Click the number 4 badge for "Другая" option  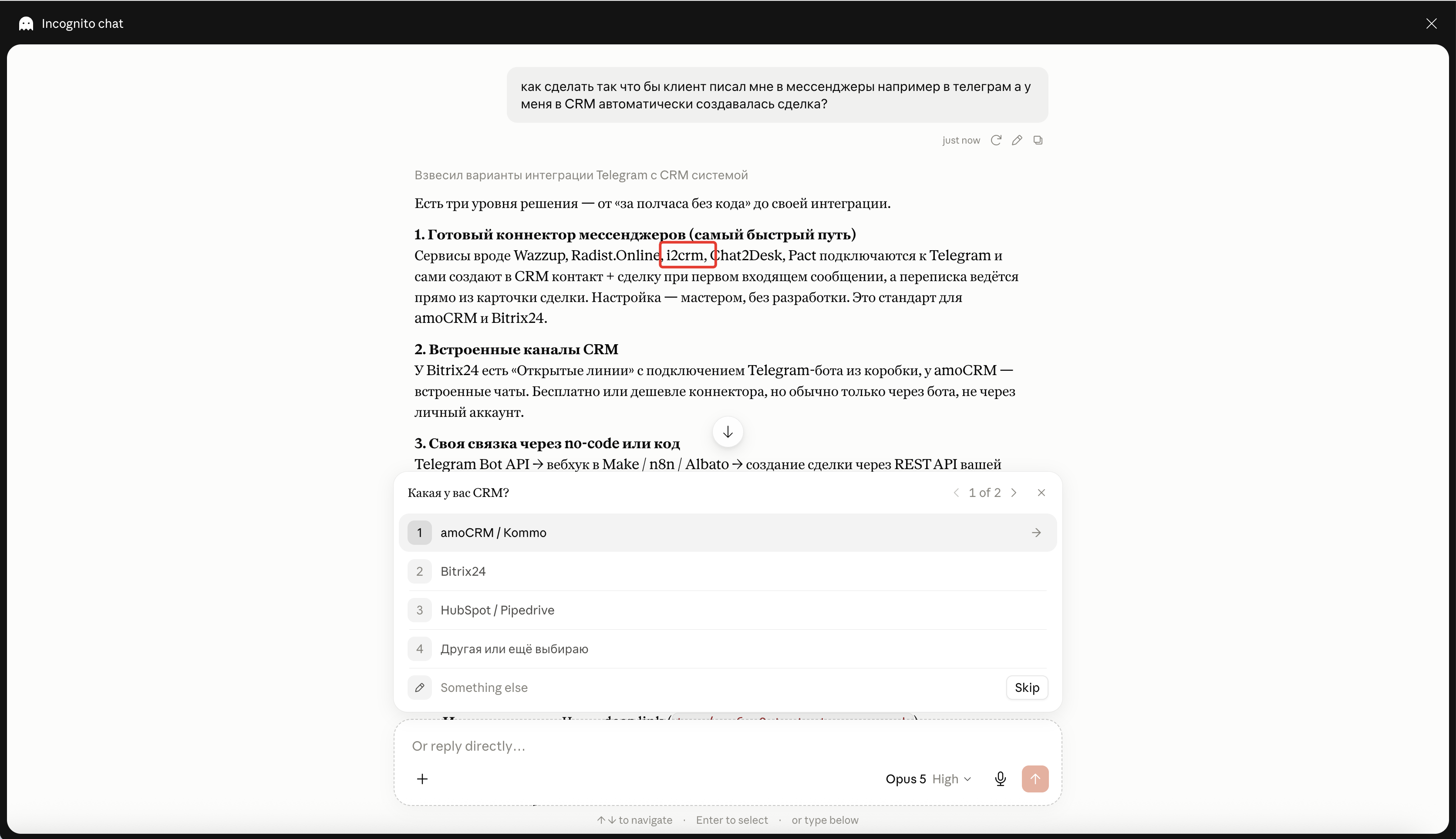tap(420, 649)
